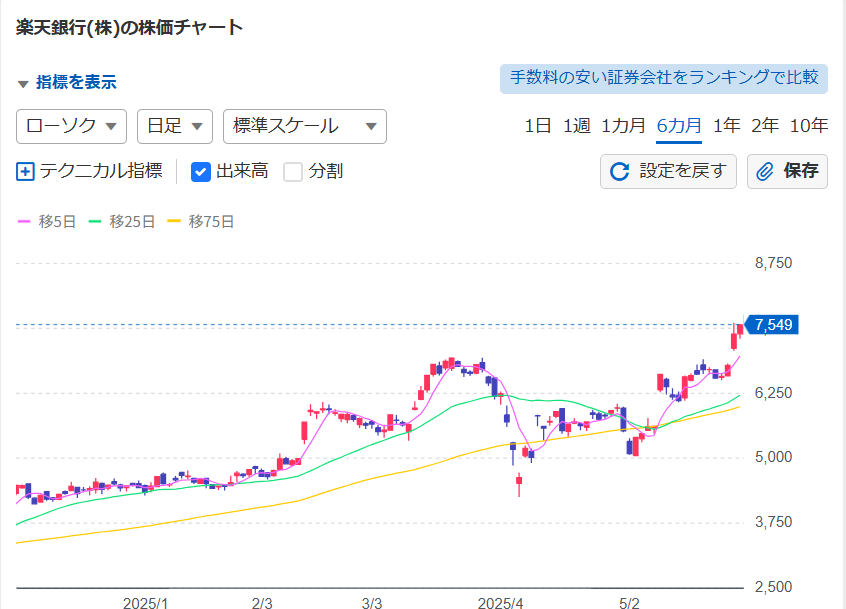Open the 標準スケール scale dropdown
This screenshot has width=846, height=609.
(305, 127)
